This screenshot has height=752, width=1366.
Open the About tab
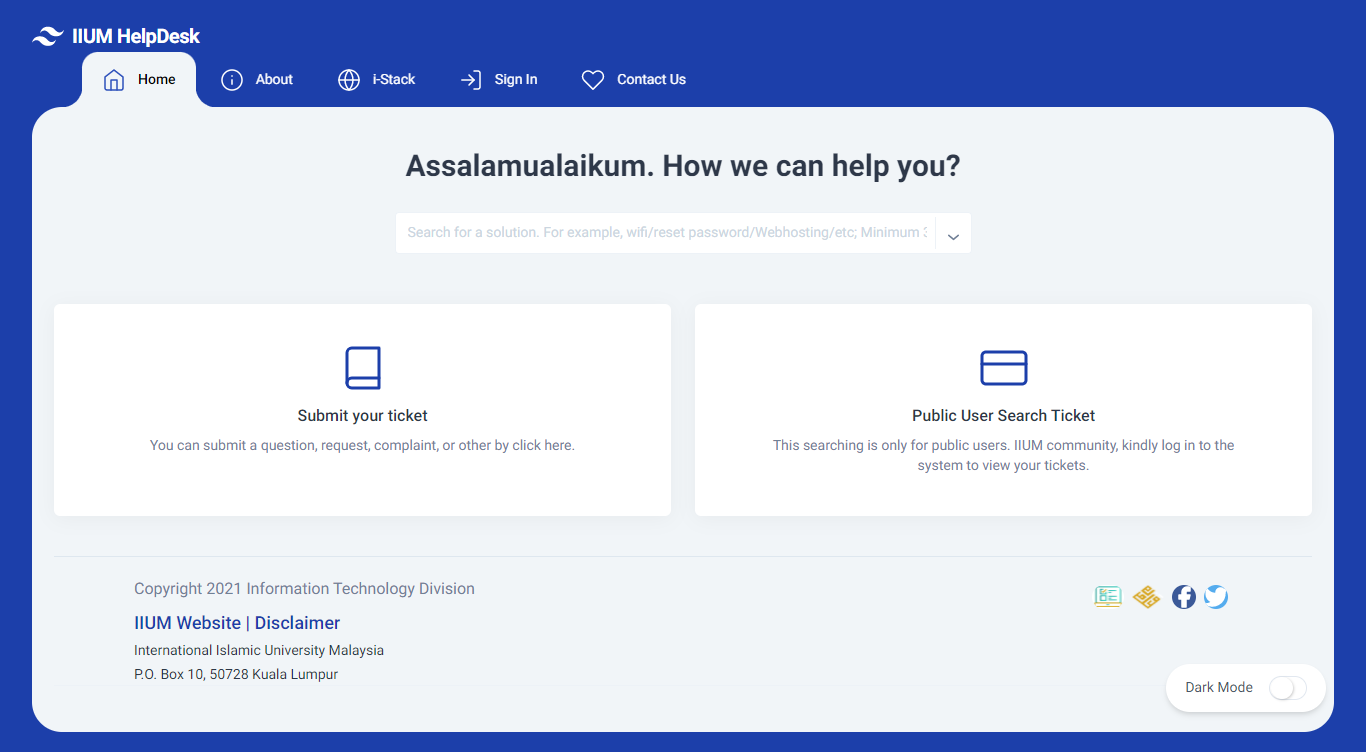(x=257, y=80)
